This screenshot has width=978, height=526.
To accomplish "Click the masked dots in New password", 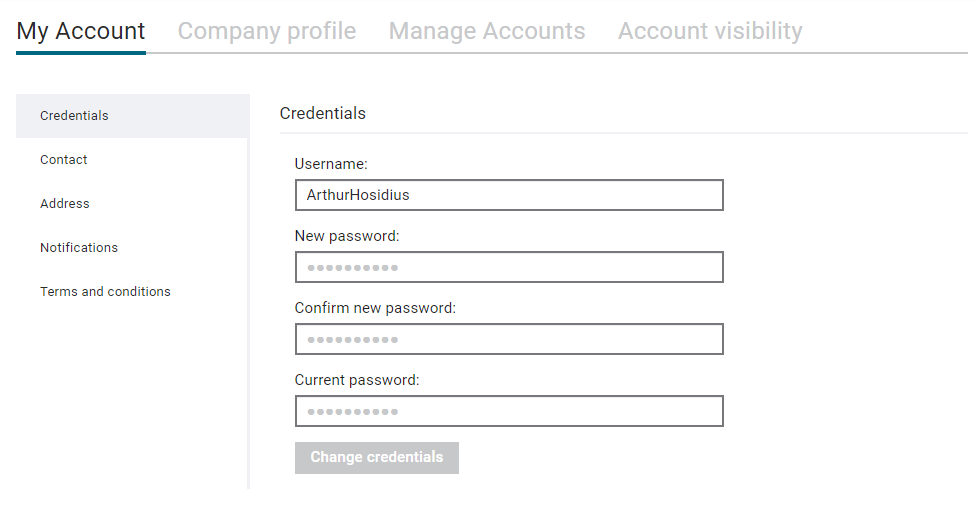I will (x=352, y=268).
